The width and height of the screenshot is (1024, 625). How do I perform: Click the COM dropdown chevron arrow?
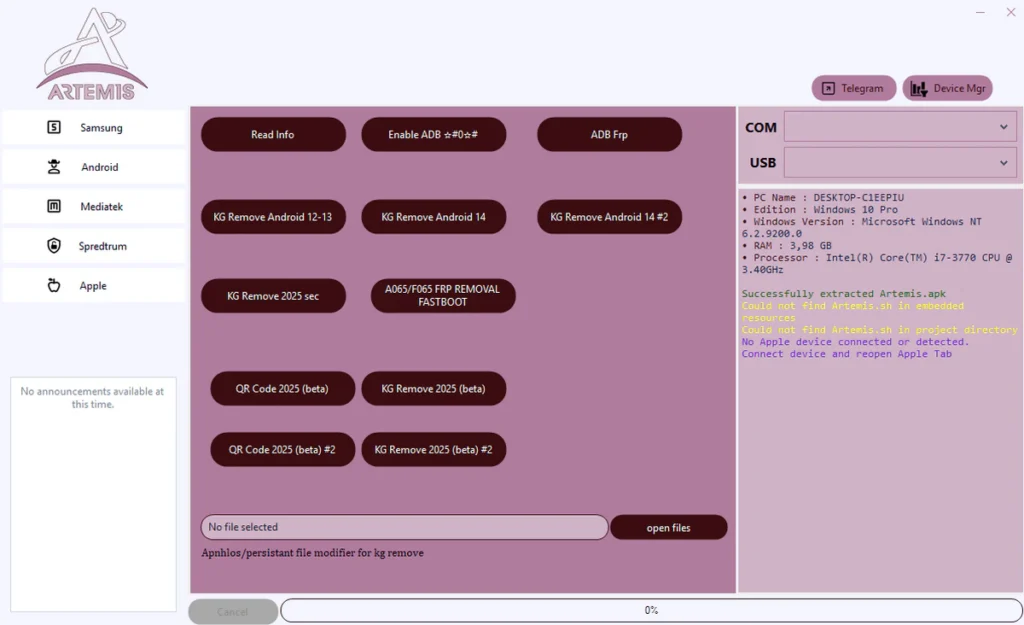tap(1004, 127)
